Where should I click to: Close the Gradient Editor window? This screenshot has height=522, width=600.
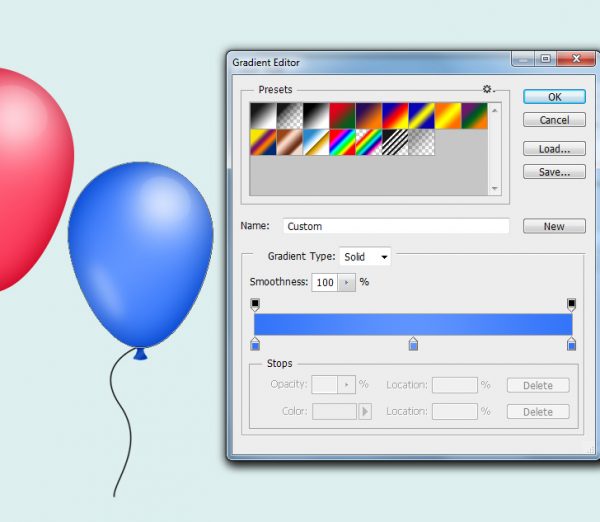[576, 59]
